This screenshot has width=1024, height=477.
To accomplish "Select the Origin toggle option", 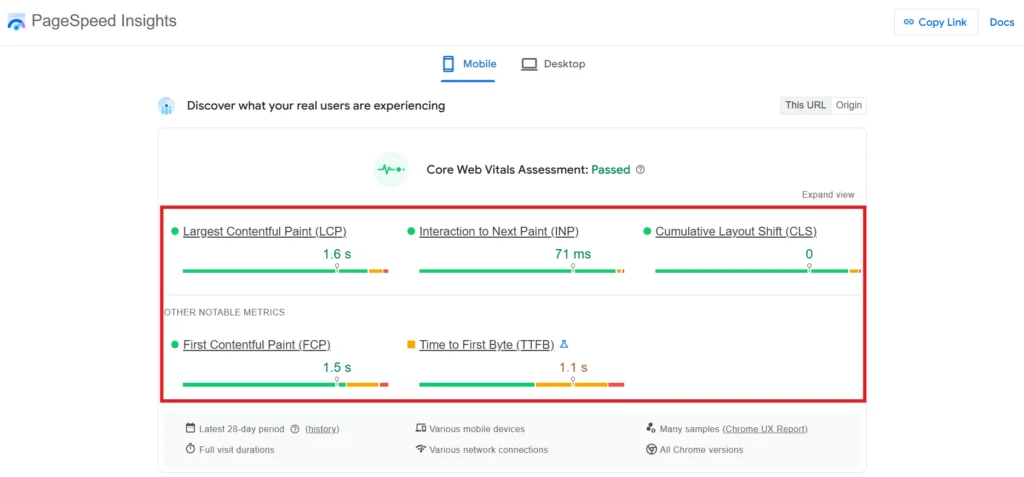I will tap(849, 105).
